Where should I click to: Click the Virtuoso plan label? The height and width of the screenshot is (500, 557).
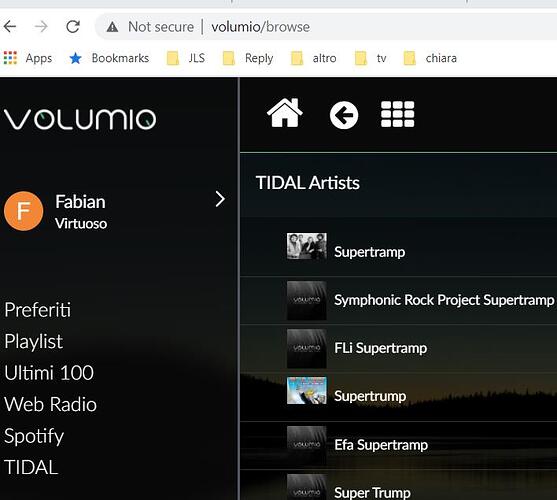click(81, 223)
